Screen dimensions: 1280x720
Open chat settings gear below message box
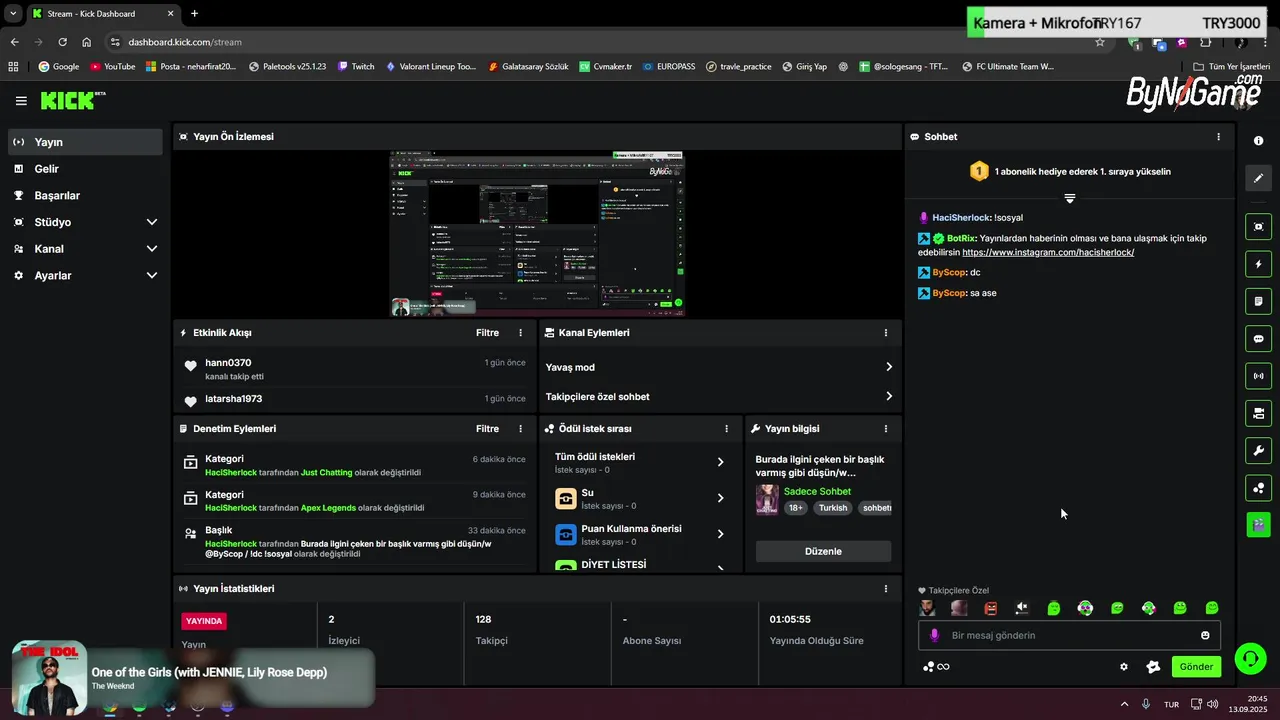pos(1124,667)
